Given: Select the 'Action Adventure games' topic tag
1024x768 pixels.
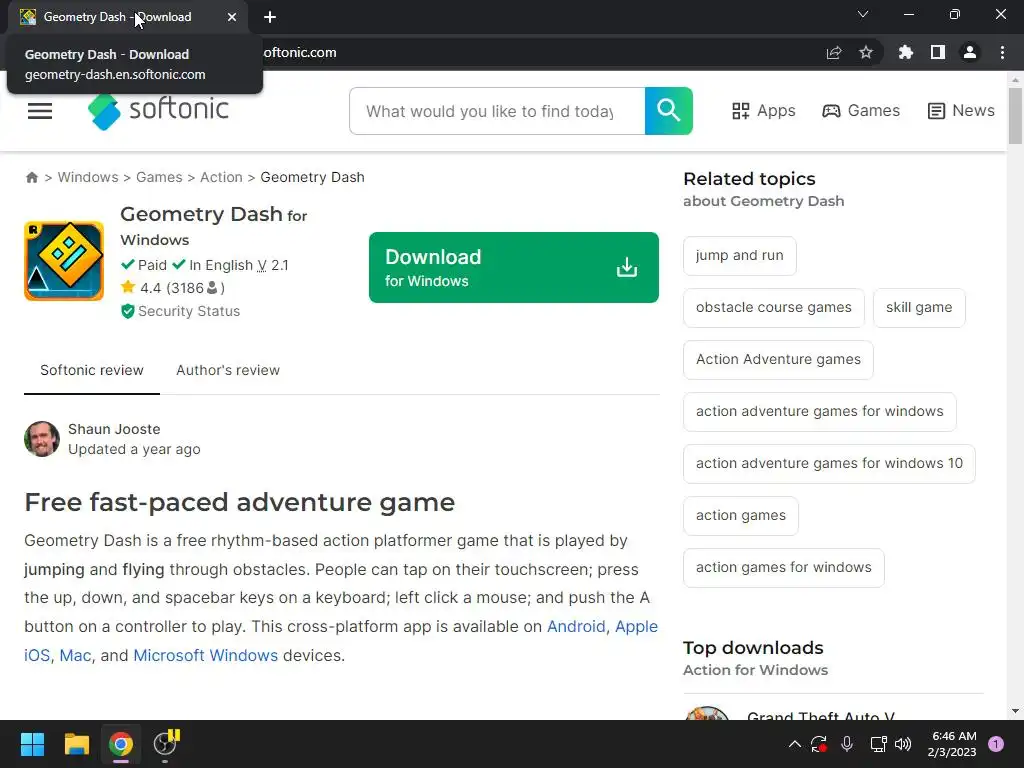Looking at the screenshot, I should [x=778, y=360].
